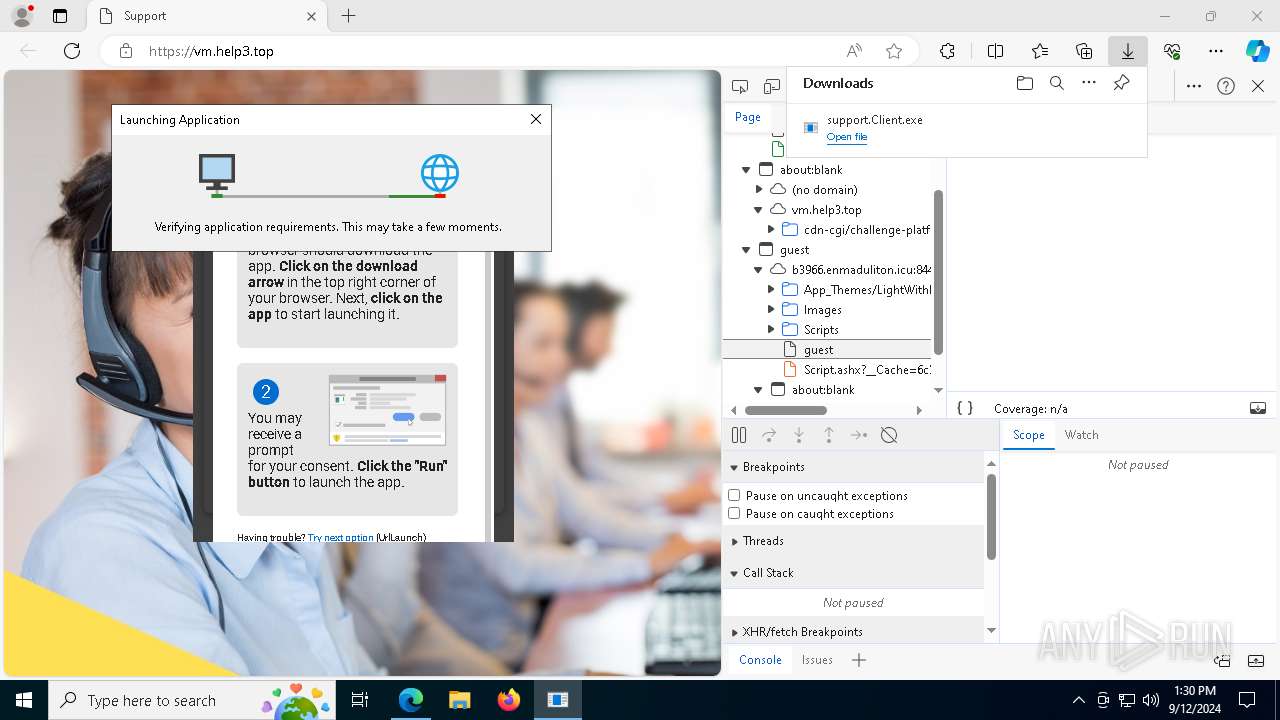Select the Support browser tab

pyautogui.click(x=205, y=16)
